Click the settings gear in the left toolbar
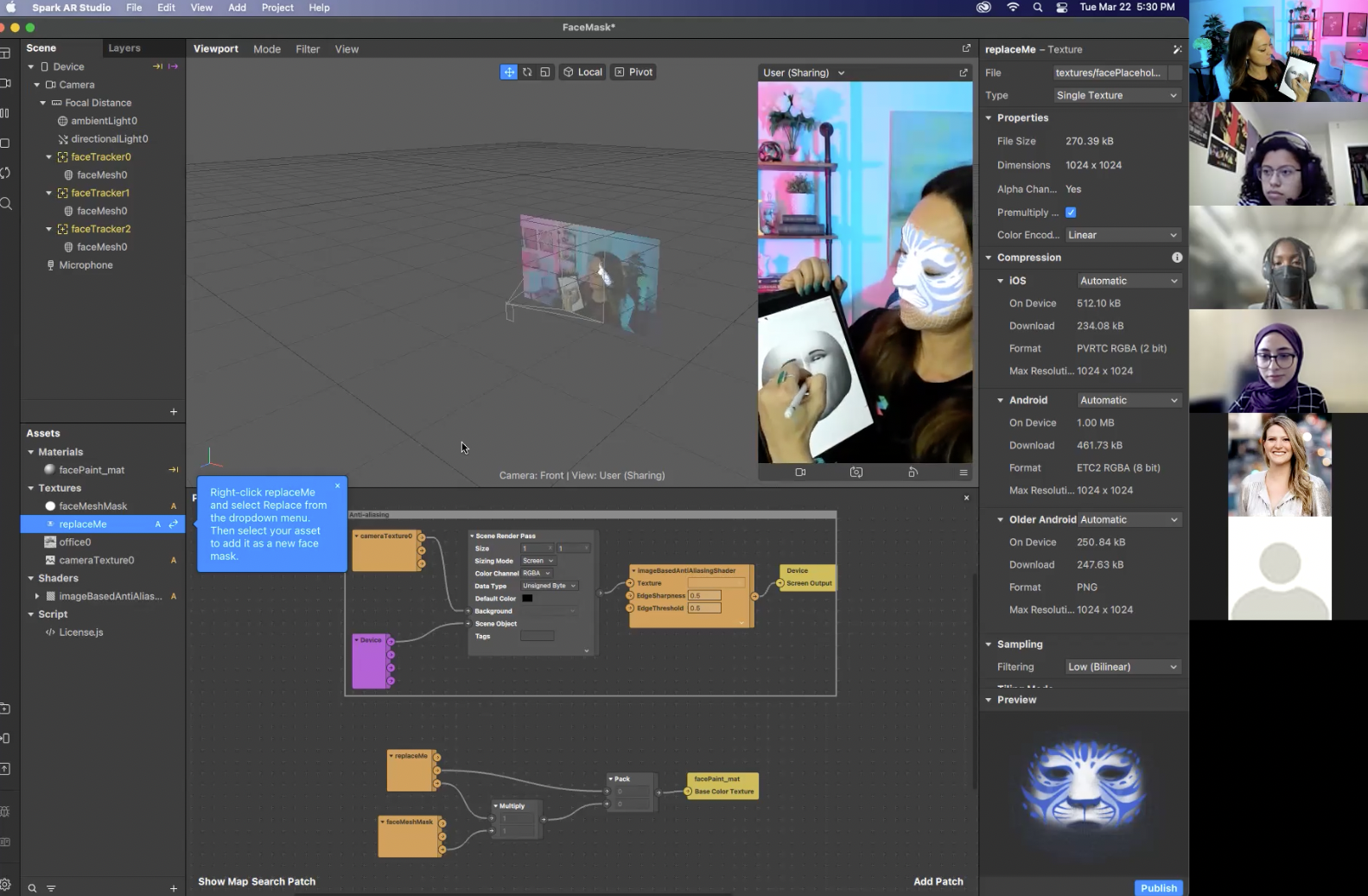 click(x=5, y=885)
